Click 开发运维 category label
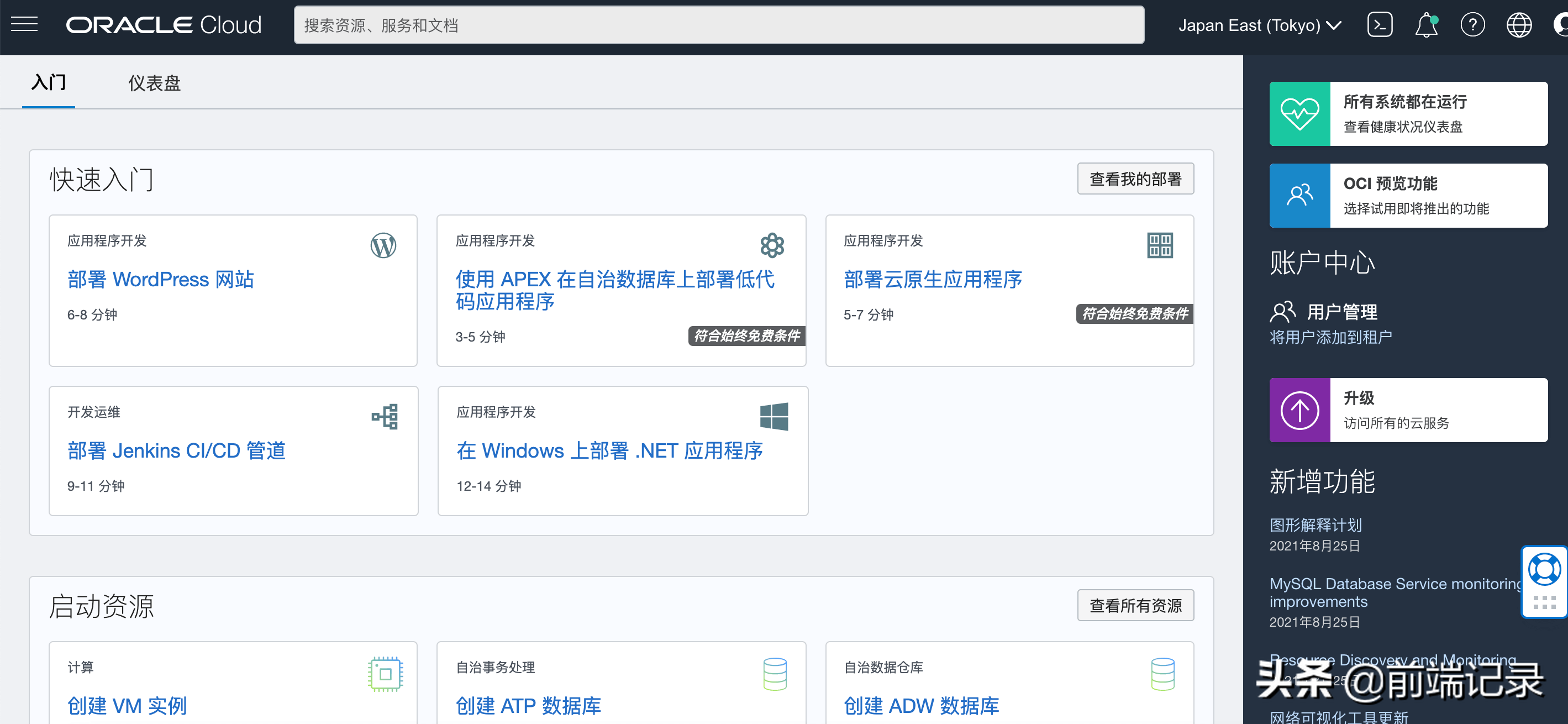This screenshot has height=724, width=1568. (x=94, y=412)
